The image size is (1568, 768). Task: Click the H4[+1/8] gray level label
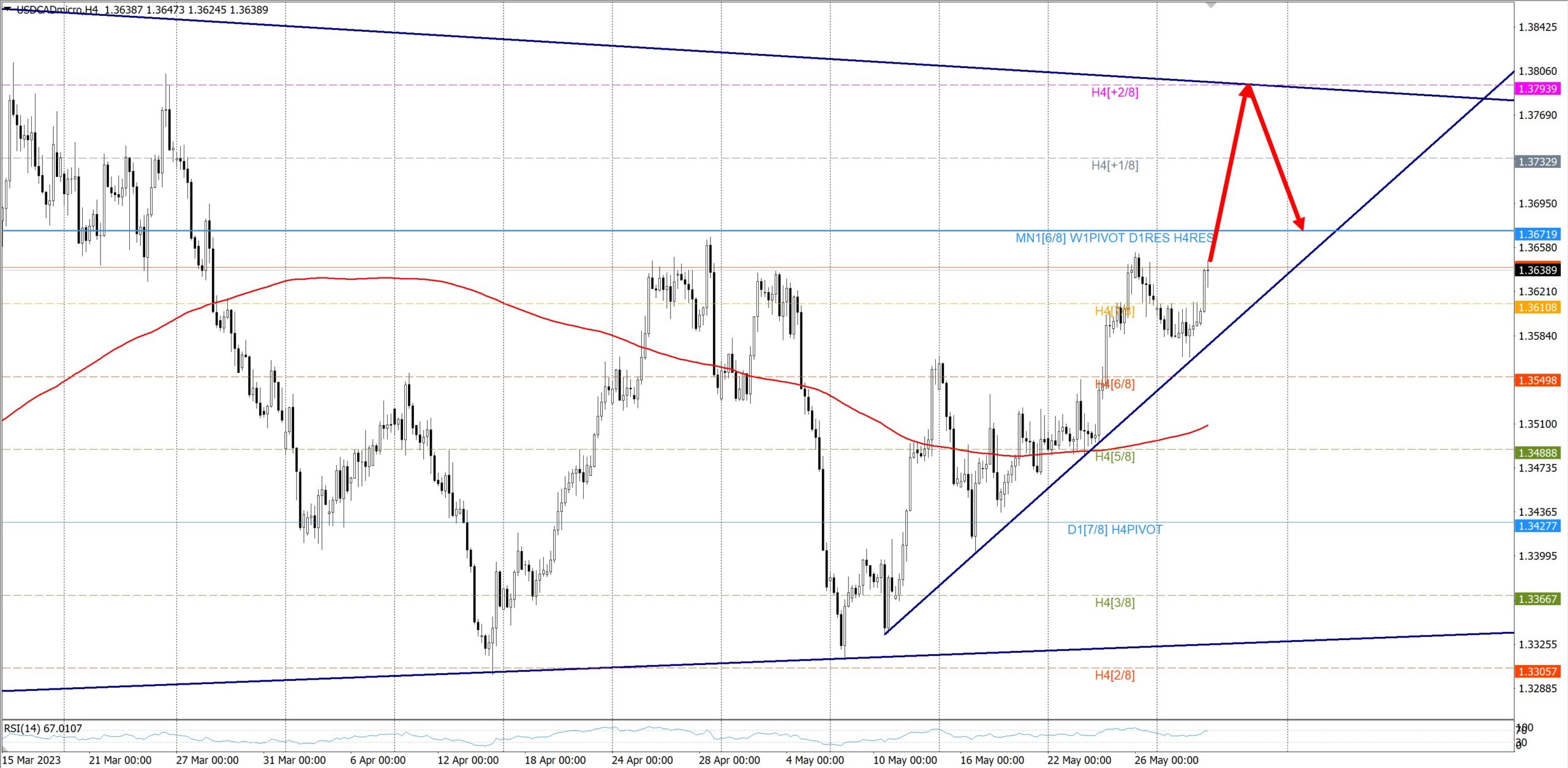(1114, 165)
